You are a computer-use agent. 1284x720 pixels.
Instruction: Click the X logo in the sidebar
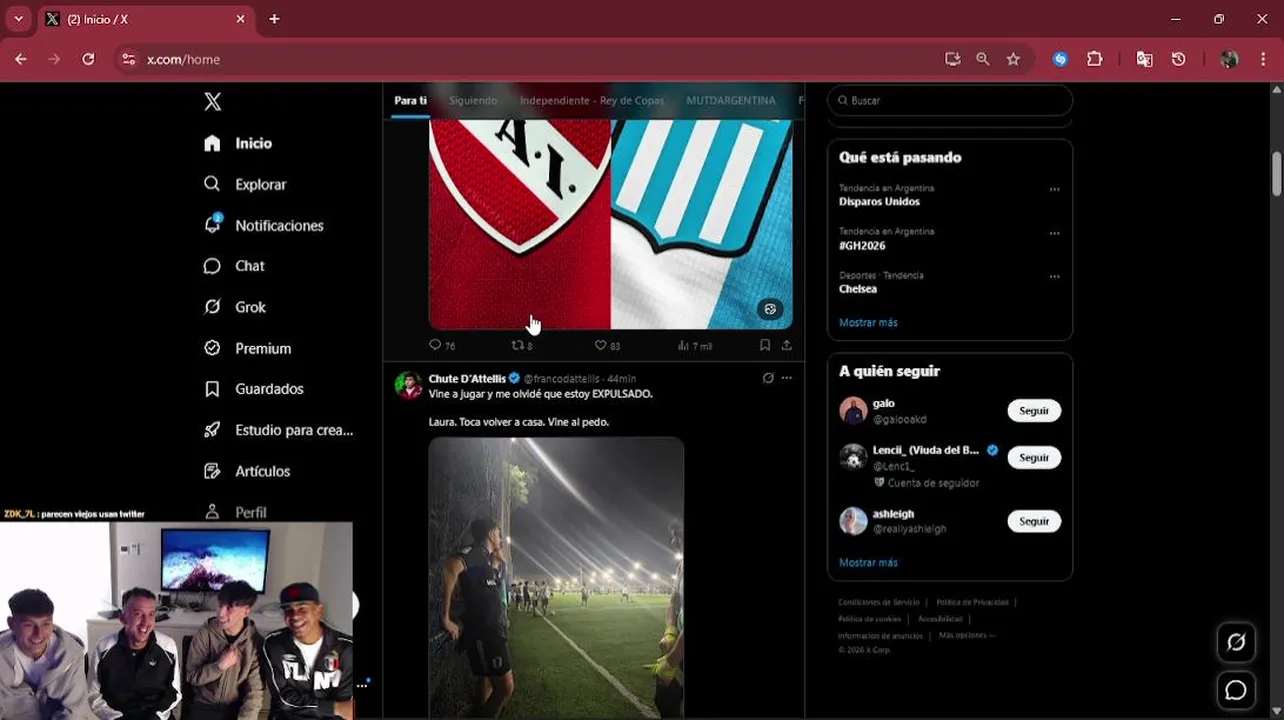(212, 102)
